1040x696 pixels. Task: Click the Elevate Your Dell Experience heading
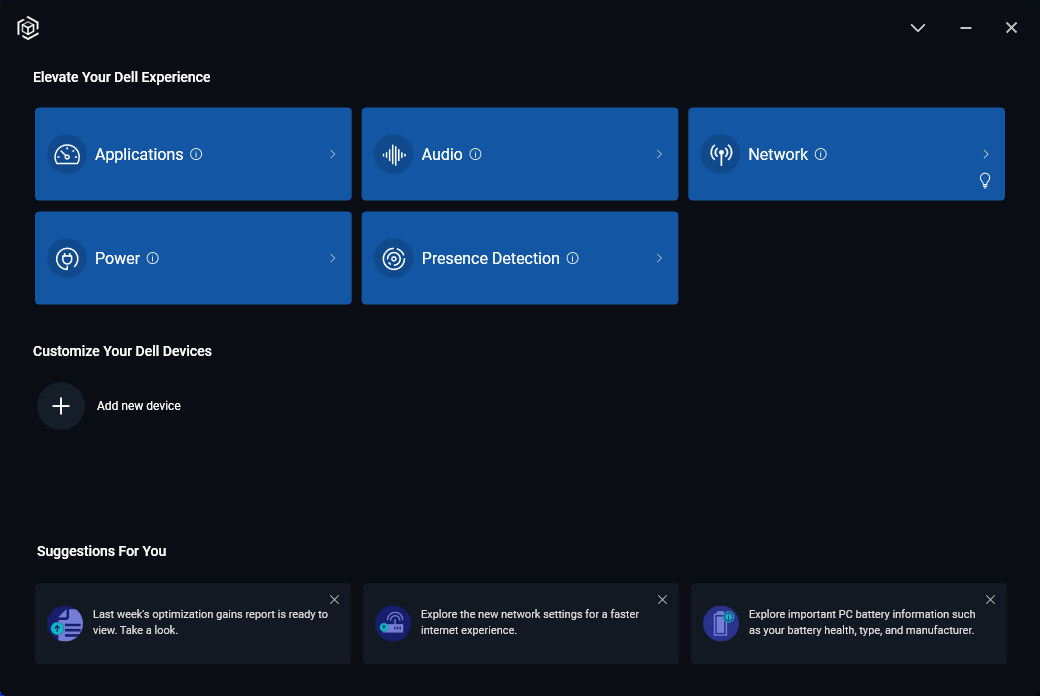121,77
